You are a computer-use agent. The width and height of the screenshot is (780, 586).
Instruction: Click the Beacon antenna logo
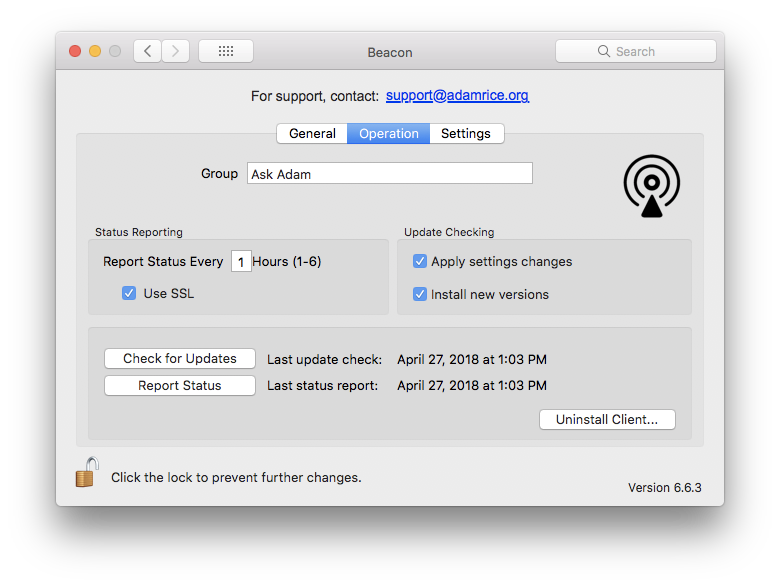click(x=652, y=186)
